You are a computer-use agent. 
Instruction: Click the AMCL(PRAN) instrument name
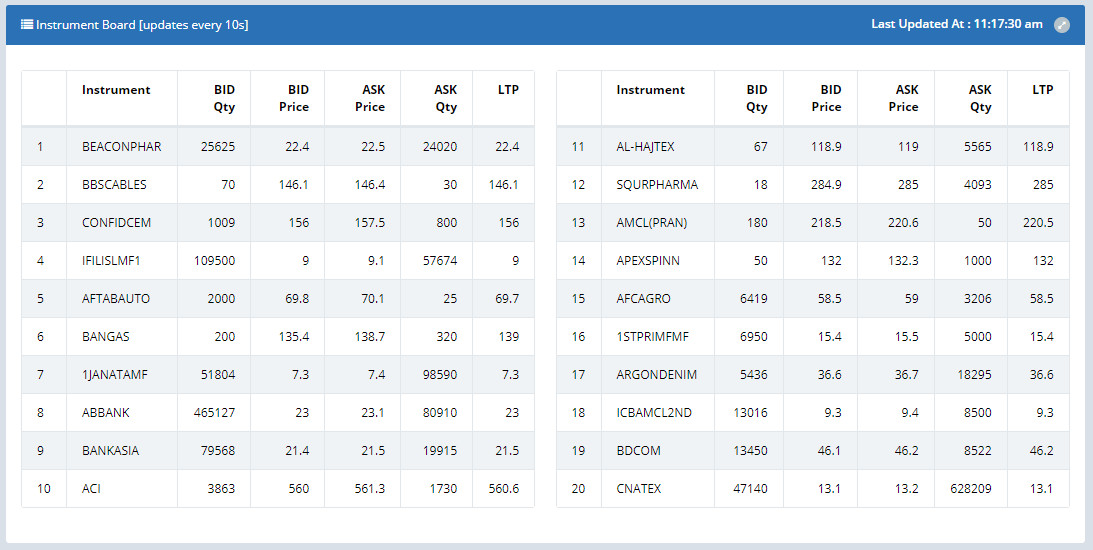pos(651,223)
